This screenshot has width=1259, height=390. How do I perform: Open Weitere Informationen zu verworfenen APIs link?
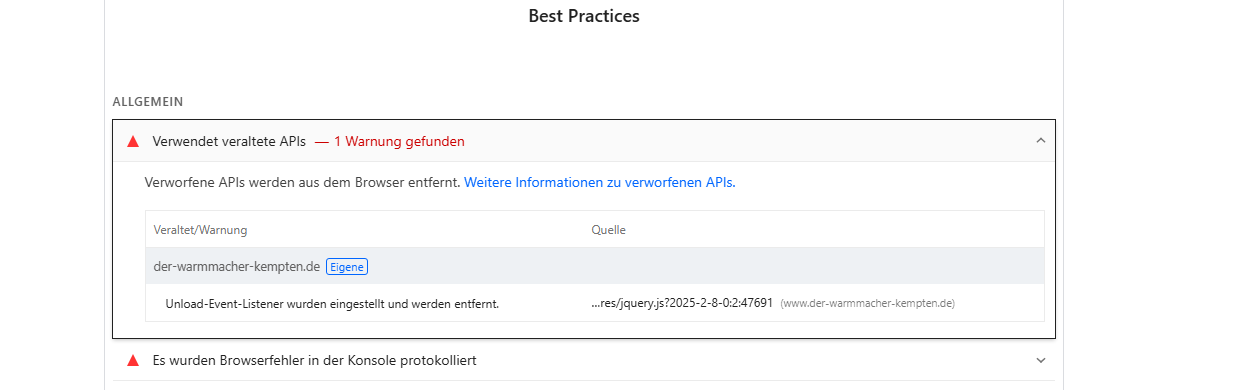(x=598, y=183)
